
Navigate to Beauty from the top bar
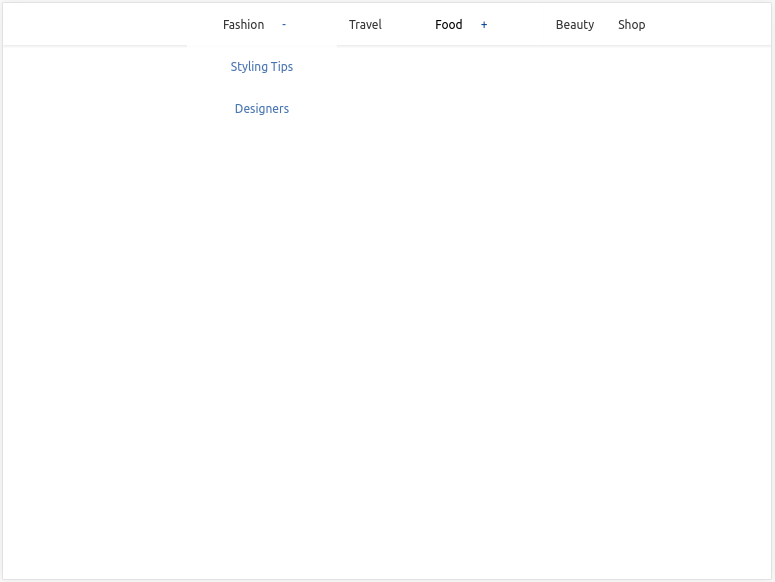(574, 25)
